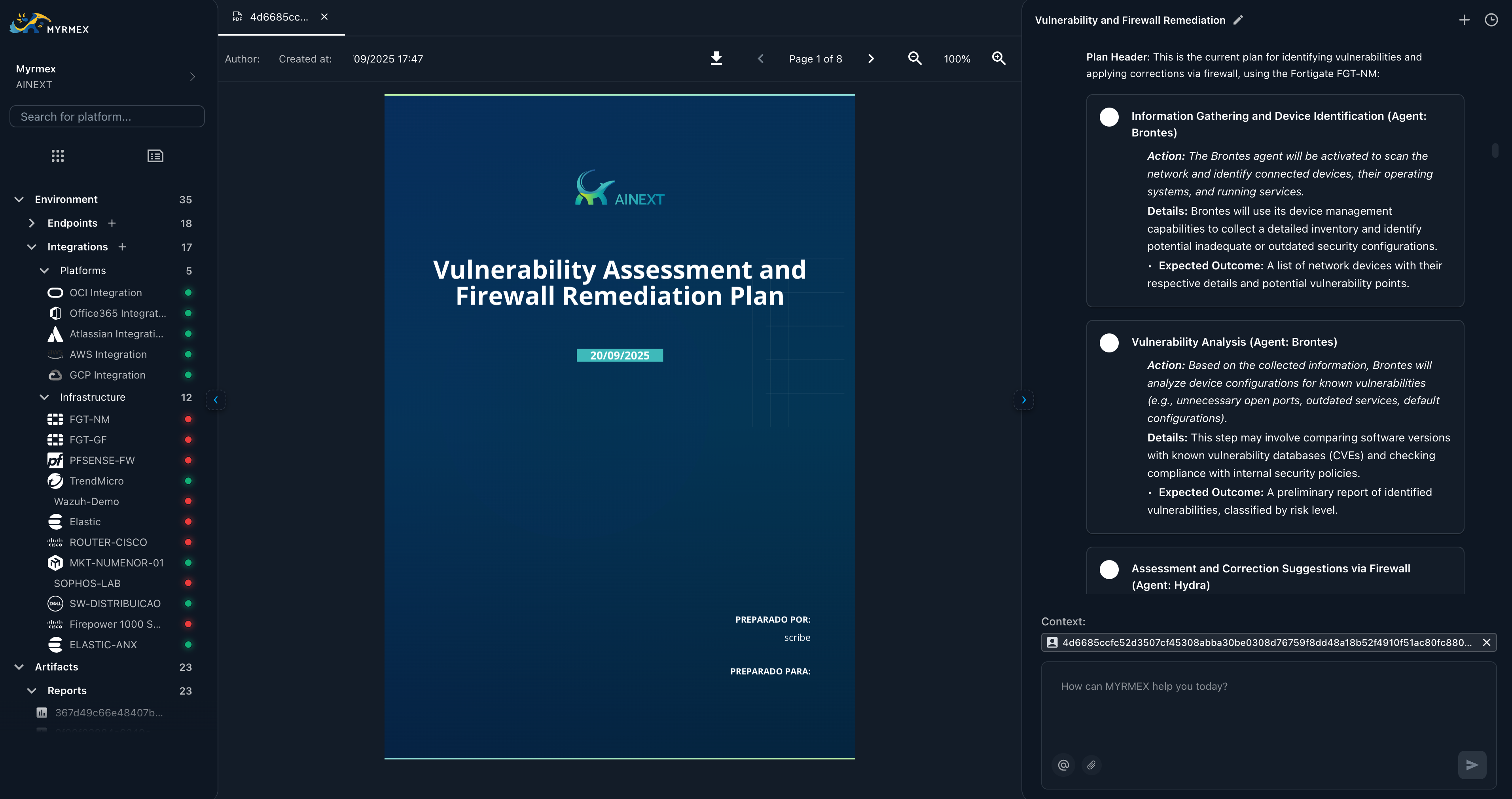
Task: Select Vulnerability Analysis step radio circle
Action: [1109, 343]
